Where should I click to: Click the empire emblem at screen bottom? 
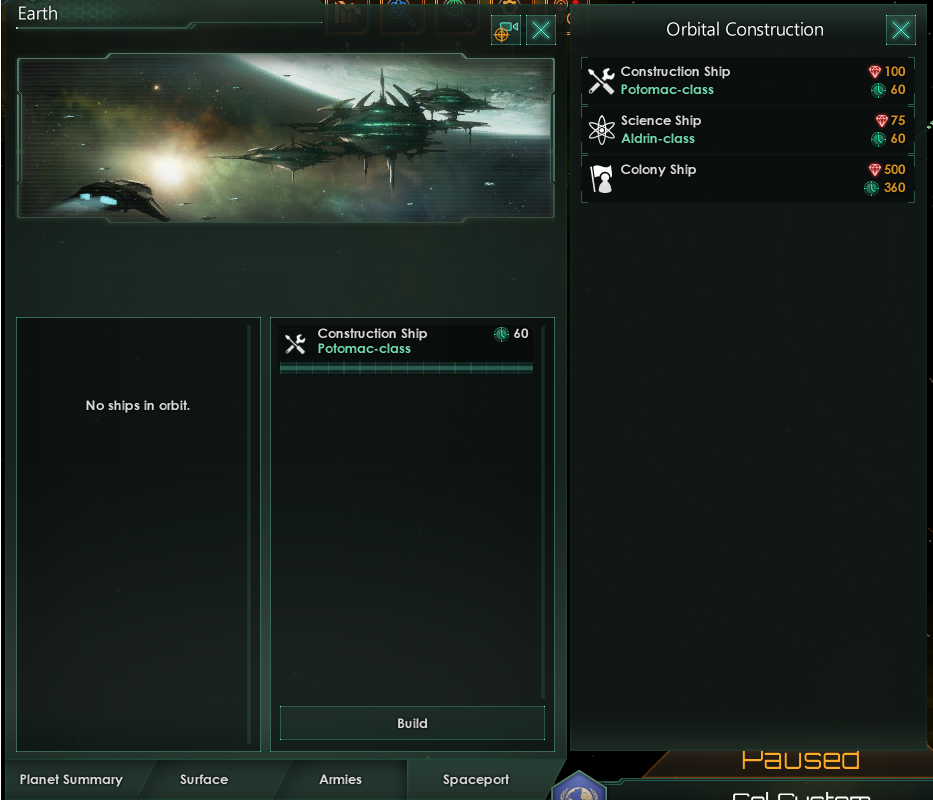tap(579, 787)
